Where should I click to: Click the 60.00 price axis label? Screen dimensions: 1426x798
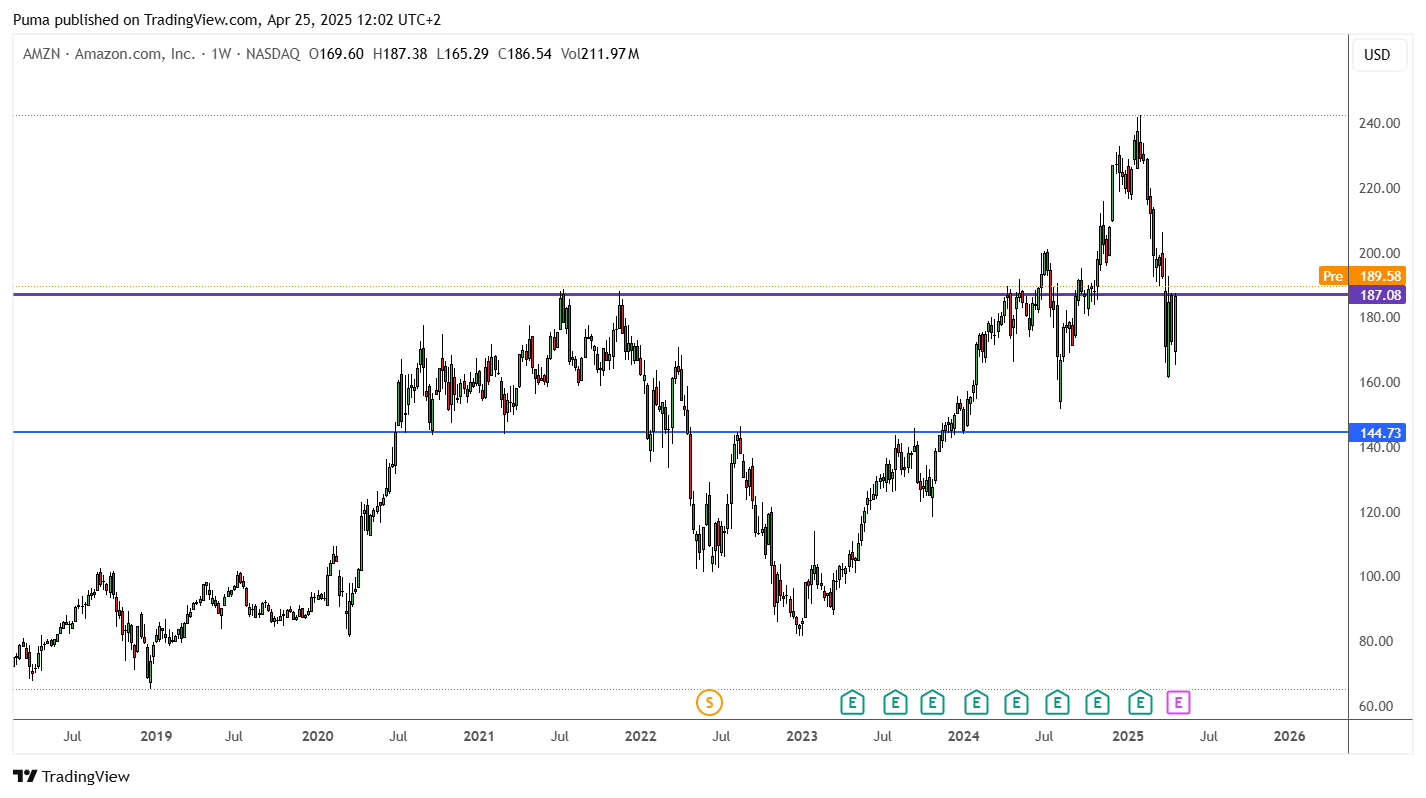(x=1377, y=706)
